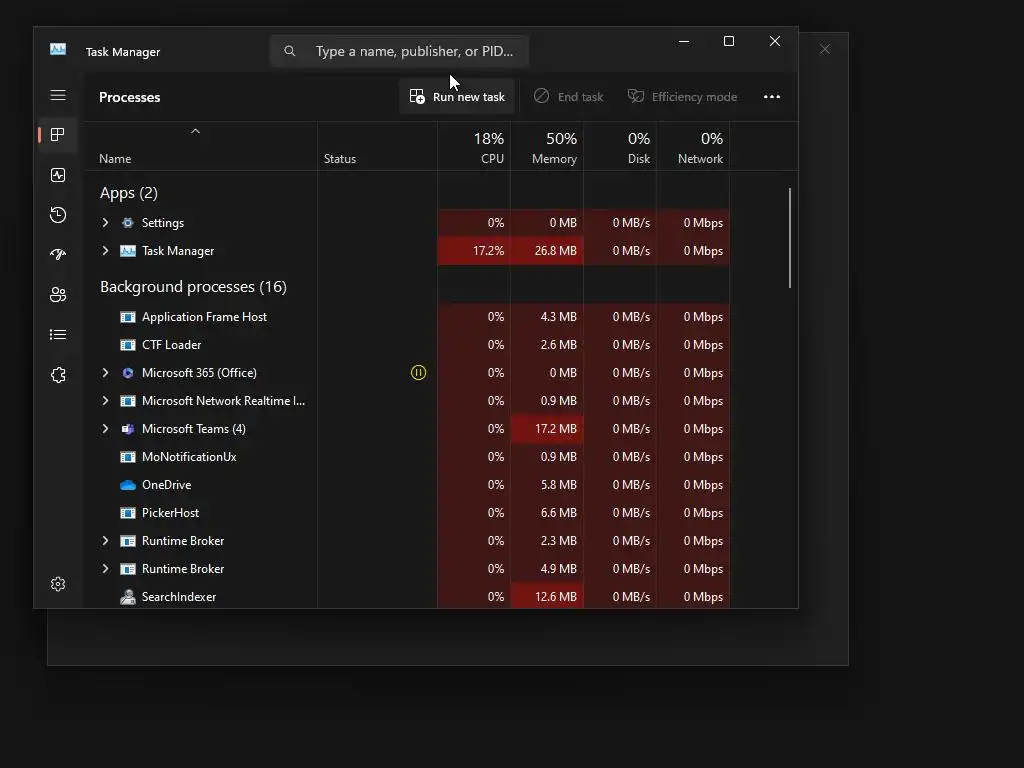Open Startup apps in sidebar
Screen dimensions: 1024x768
point(58,255)
